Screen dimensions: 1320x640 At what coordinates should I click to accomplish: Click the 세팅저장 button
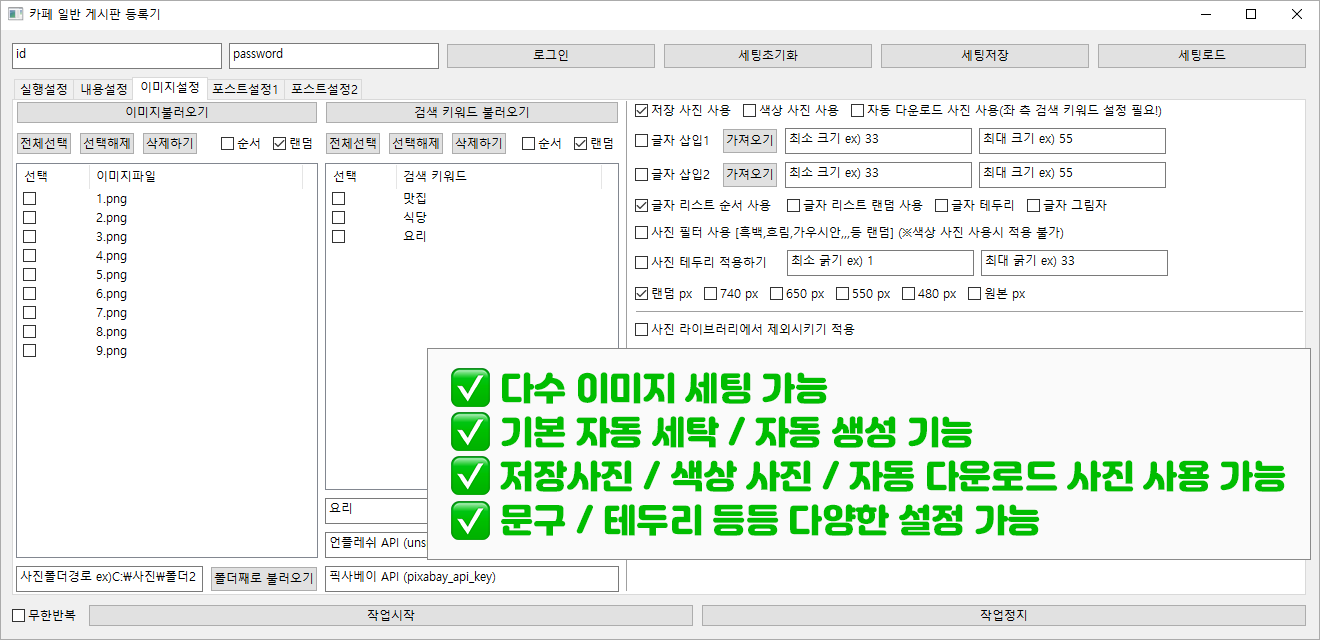click(x=985, y=55)
